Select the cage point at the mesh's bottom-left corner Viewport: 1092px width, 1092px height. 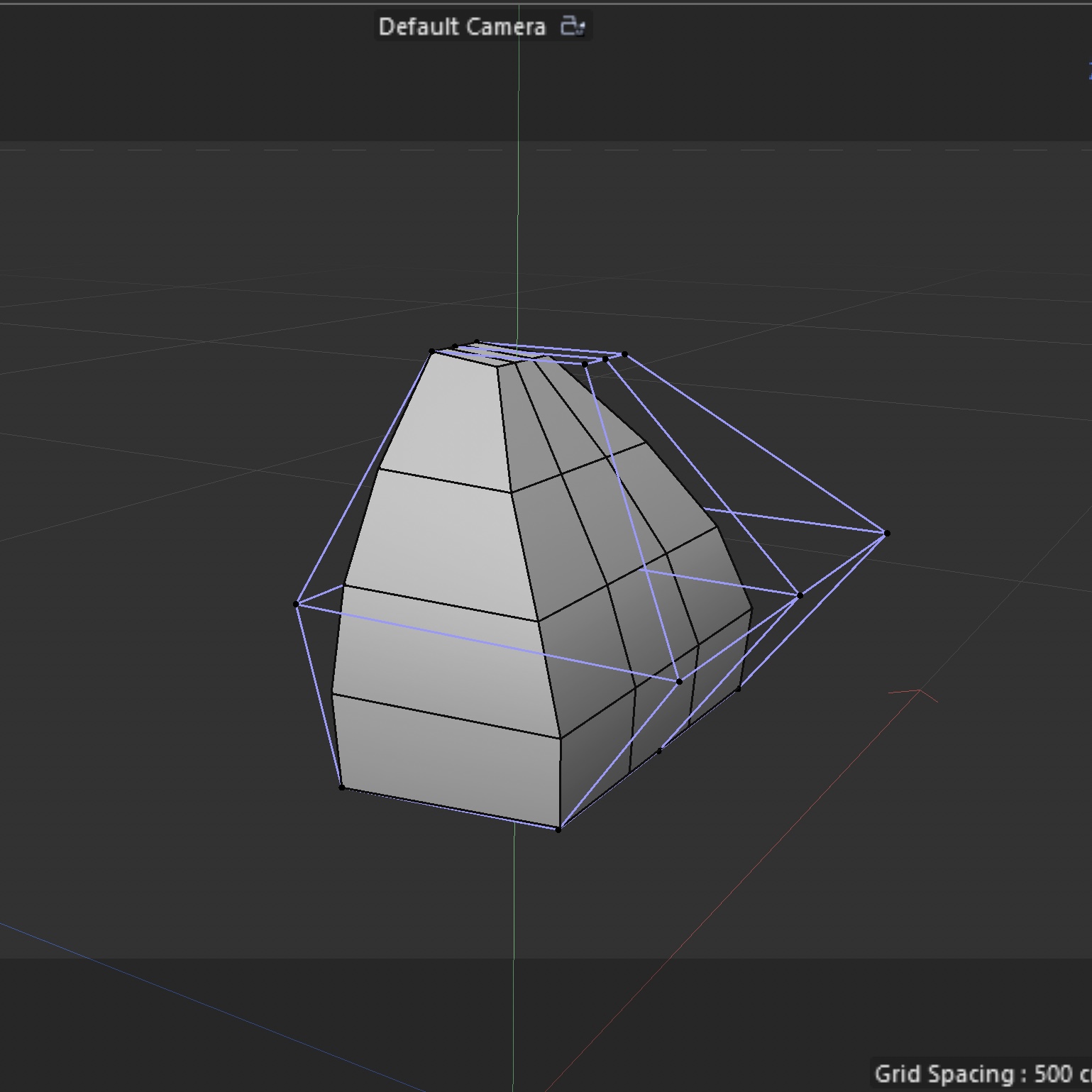[342, 787]
